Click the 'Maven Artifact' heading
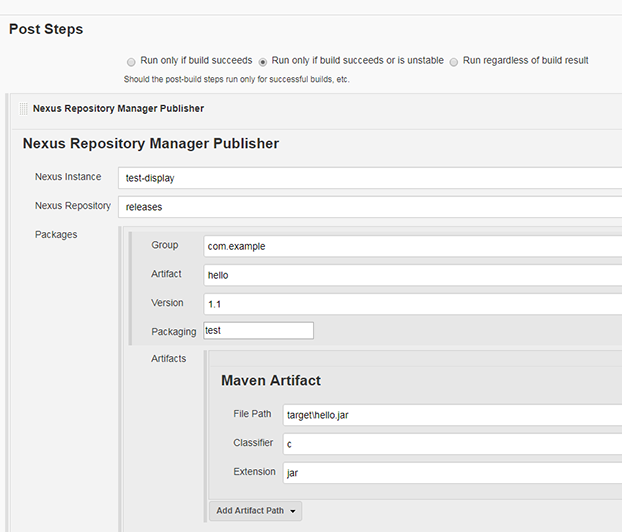This screenshot has width=622, height=532. coord(271,380)
